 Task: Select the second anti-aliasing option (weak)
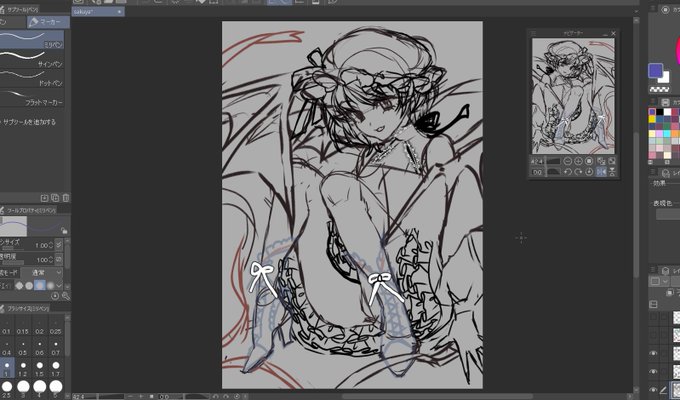click(29, 285)
